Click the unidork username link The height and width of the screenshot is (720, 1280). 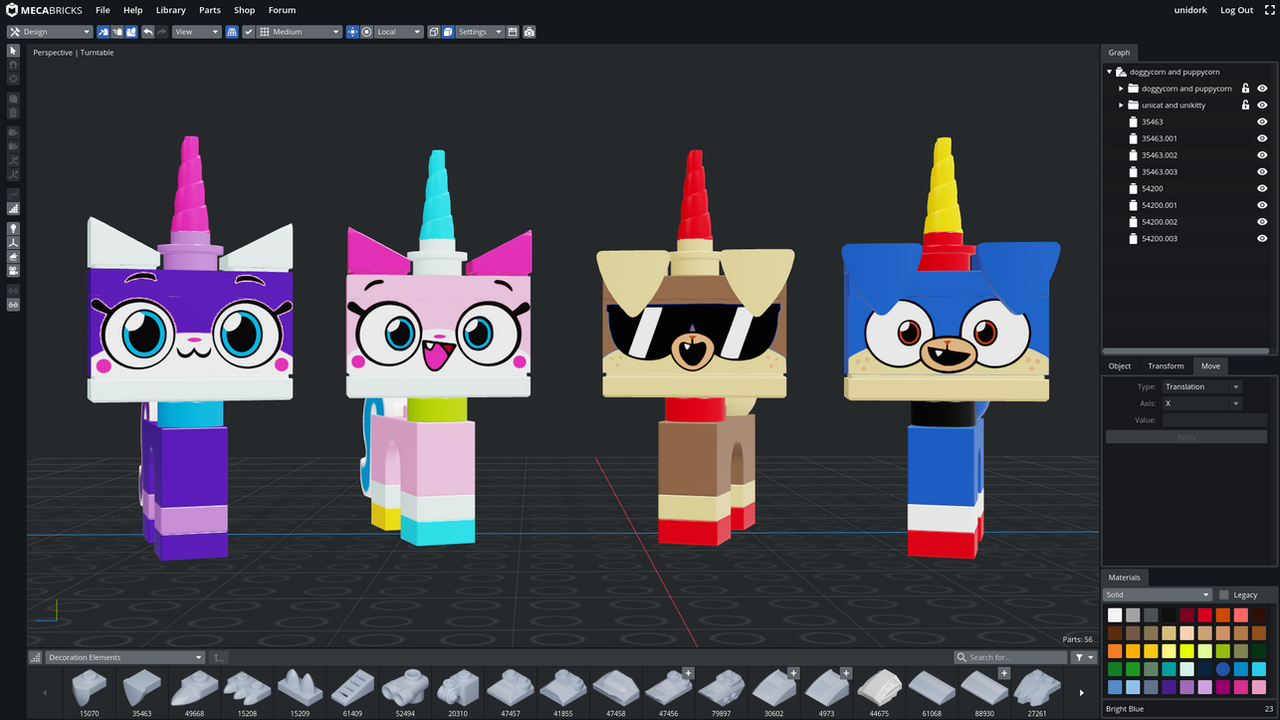pos(1190,10)
